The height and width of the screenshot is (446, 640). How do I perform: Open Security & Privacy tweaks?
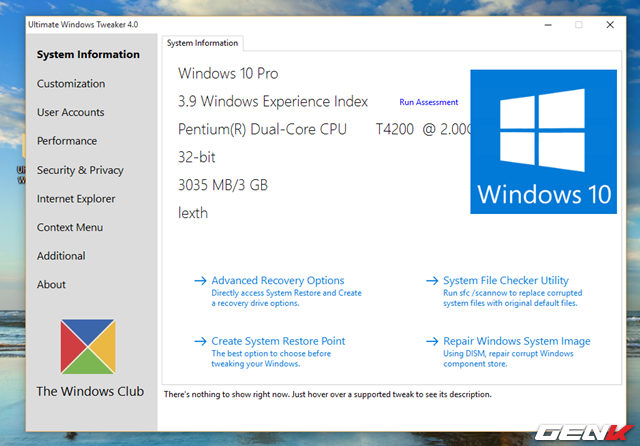tap(80, 170)
